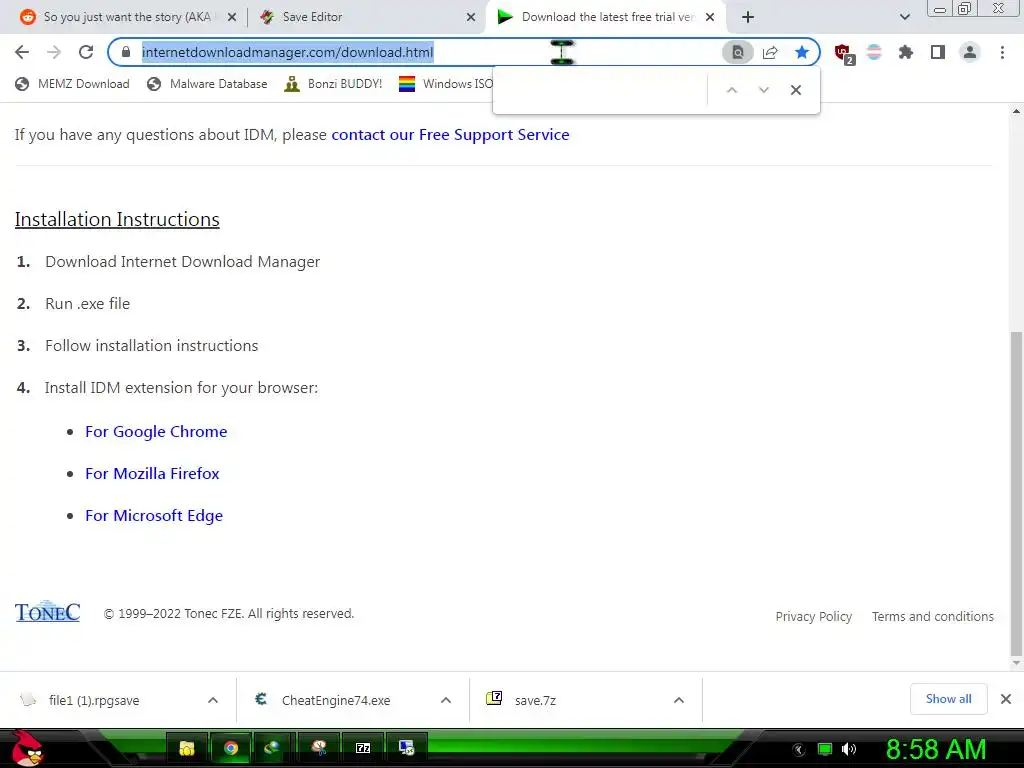Open the Extensions puzzle piece menu
The image size is (1024, 768).
[906, 52]
